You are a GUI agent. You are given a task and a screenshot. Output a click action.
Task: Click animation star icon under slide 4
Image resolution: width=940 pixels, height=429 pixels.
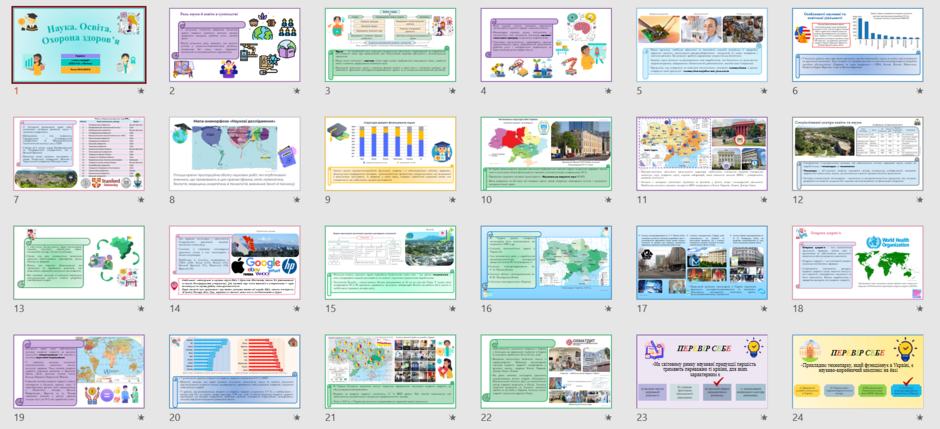pyautogui.click(x=608, y=91)
